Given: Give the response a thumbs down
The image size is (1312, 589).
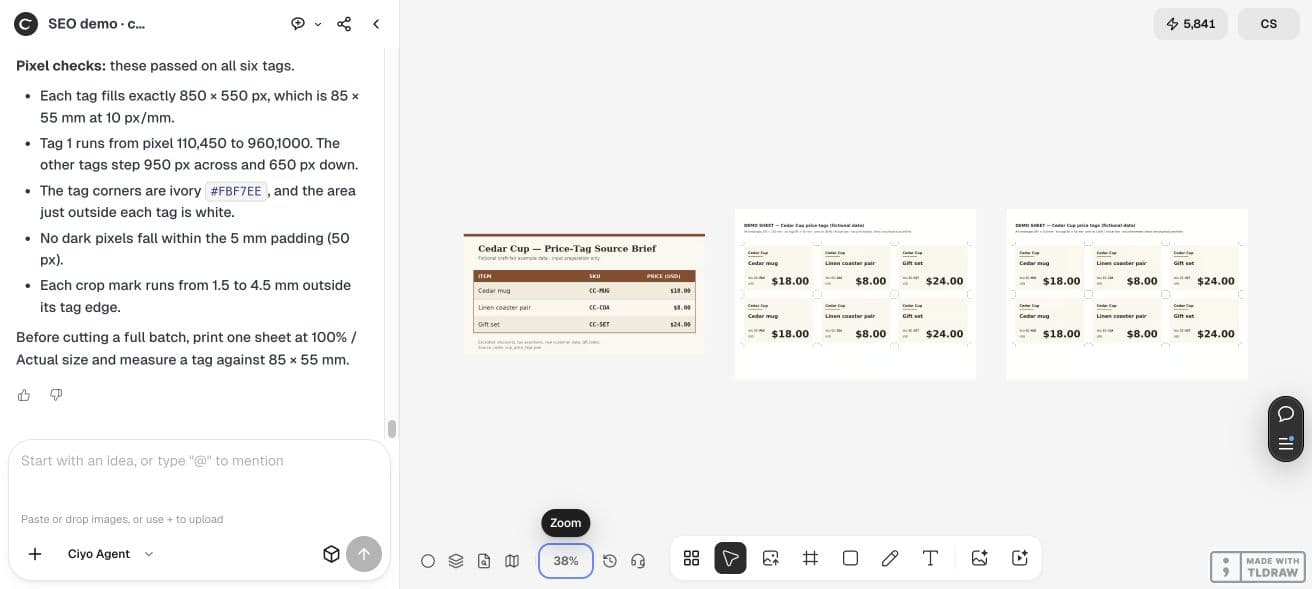Looking at the screenshot, I should [x=56, y=395].
